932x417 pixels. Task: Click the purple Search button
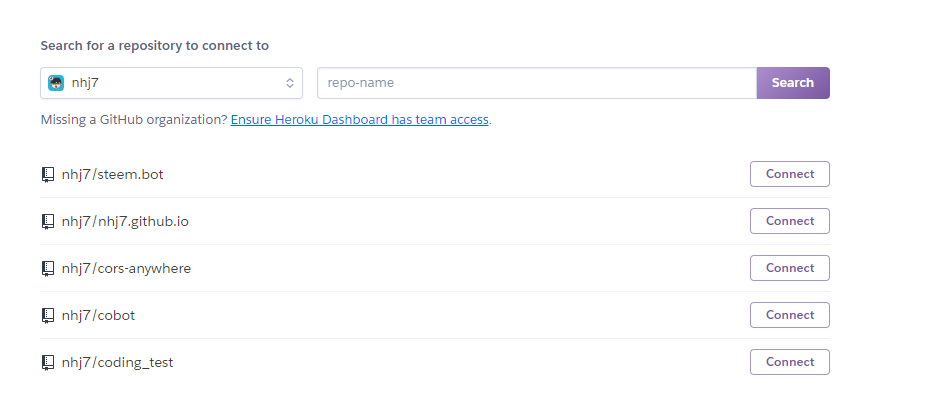click(x=793, y=83)
